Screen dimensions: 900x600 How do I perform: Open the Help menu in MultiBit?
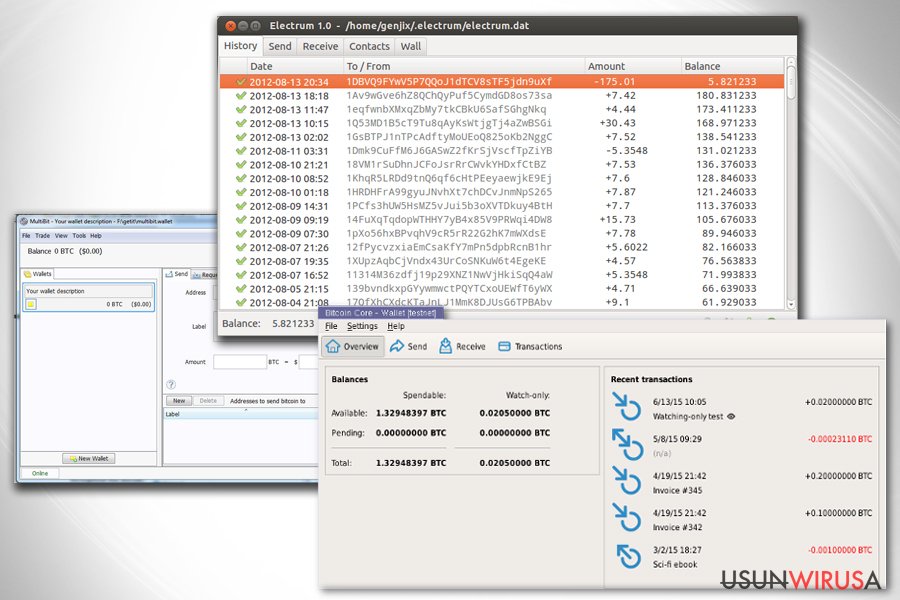pyautogui.click(x=96, y=235)
